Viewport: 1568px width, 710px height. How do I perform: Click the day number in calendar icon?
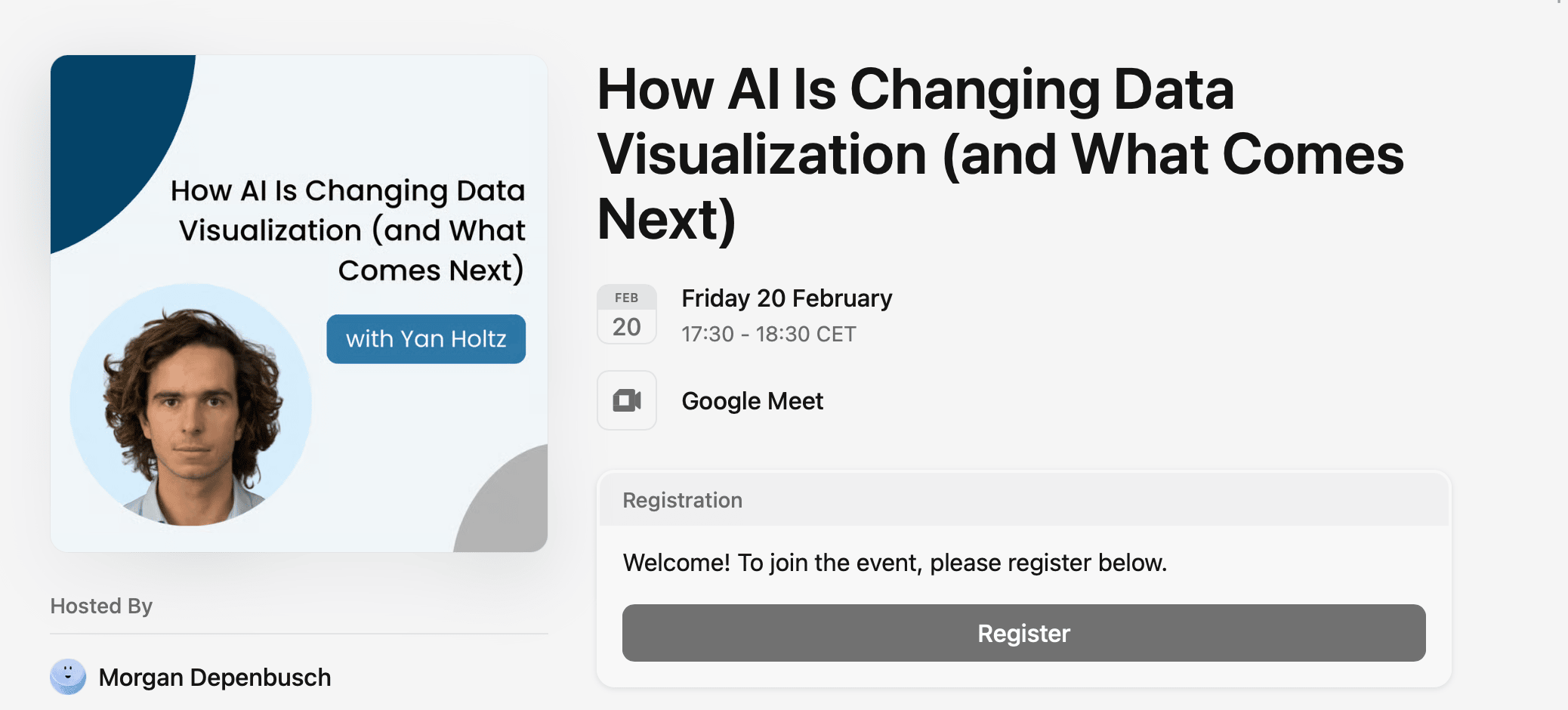pyautogui.click(x=626, y=327)
